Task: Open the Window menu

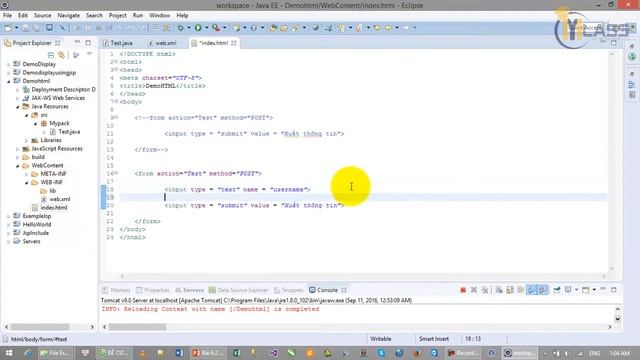Action: [x=159, y=15]
